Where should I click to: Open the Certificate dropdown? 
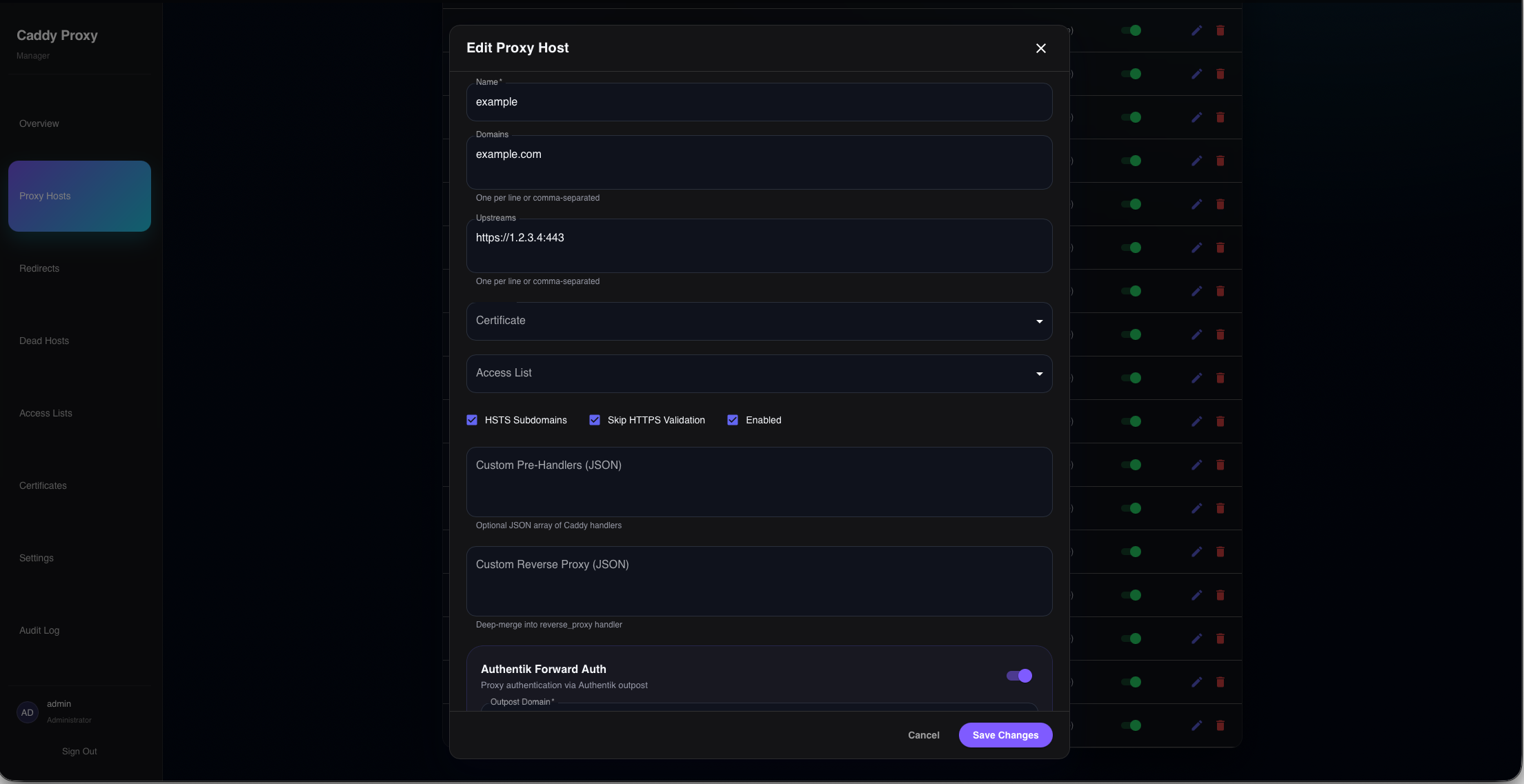click(759, 321)
